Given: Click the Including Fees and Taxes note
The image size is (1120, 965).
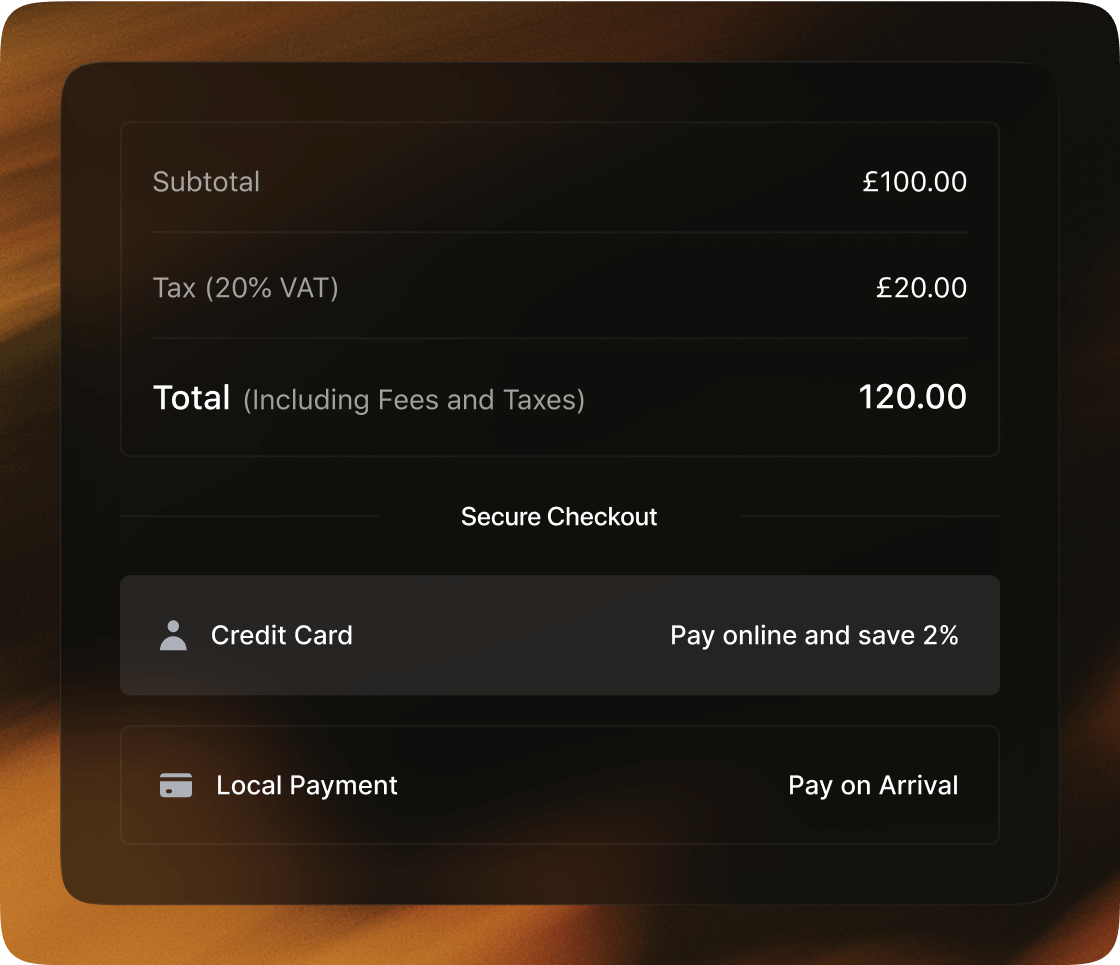Looking at the screenshot, I should [414, 400].
